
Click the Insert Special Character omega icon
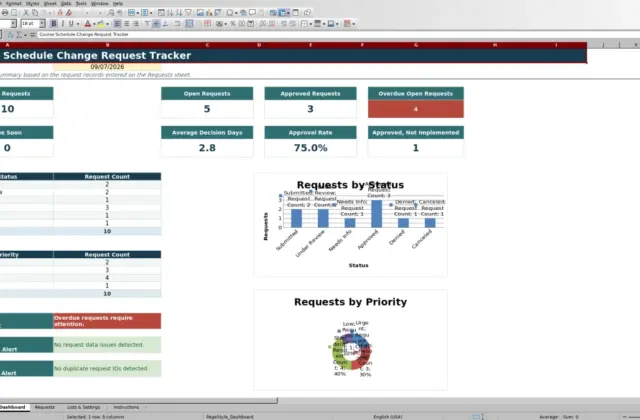point(230,13)
